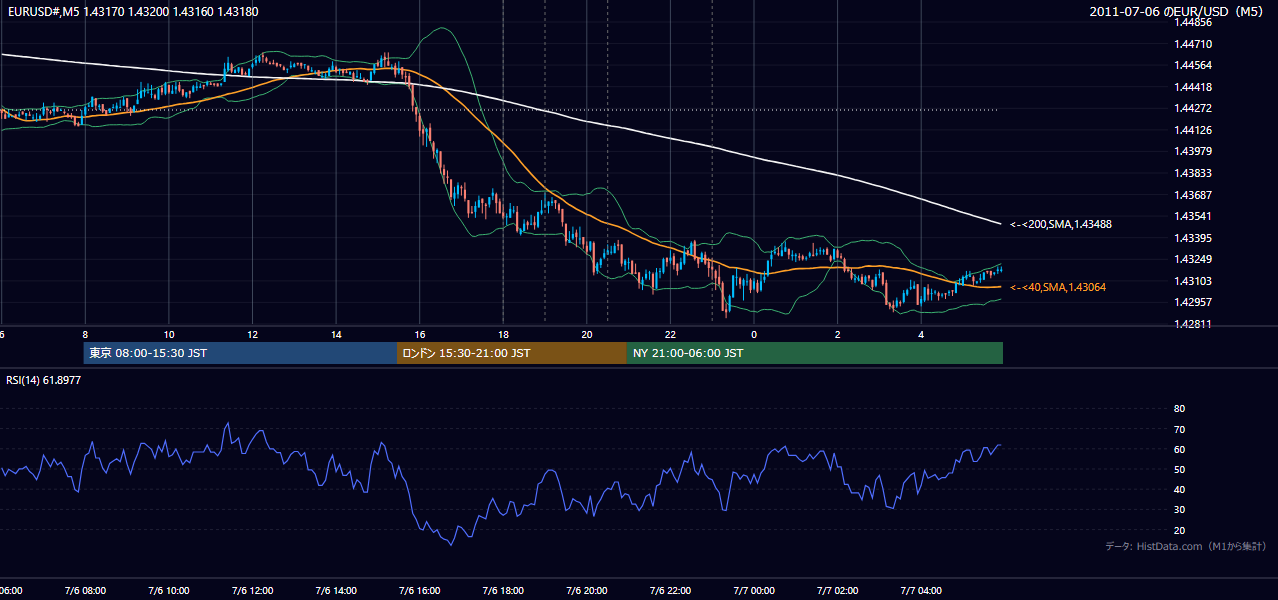Click hour tick 0 under price chart
1278x600 pixels.
(x=754, y=334)
